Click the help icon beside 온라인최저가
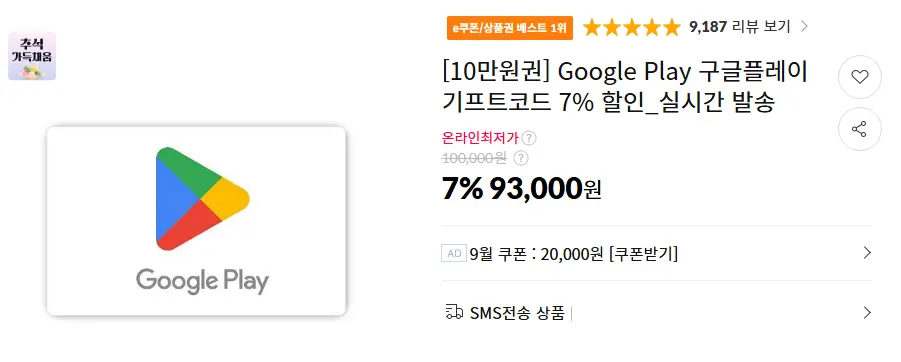Image resolution: width=901 pixels, height=362 pixels. (529, 138)
